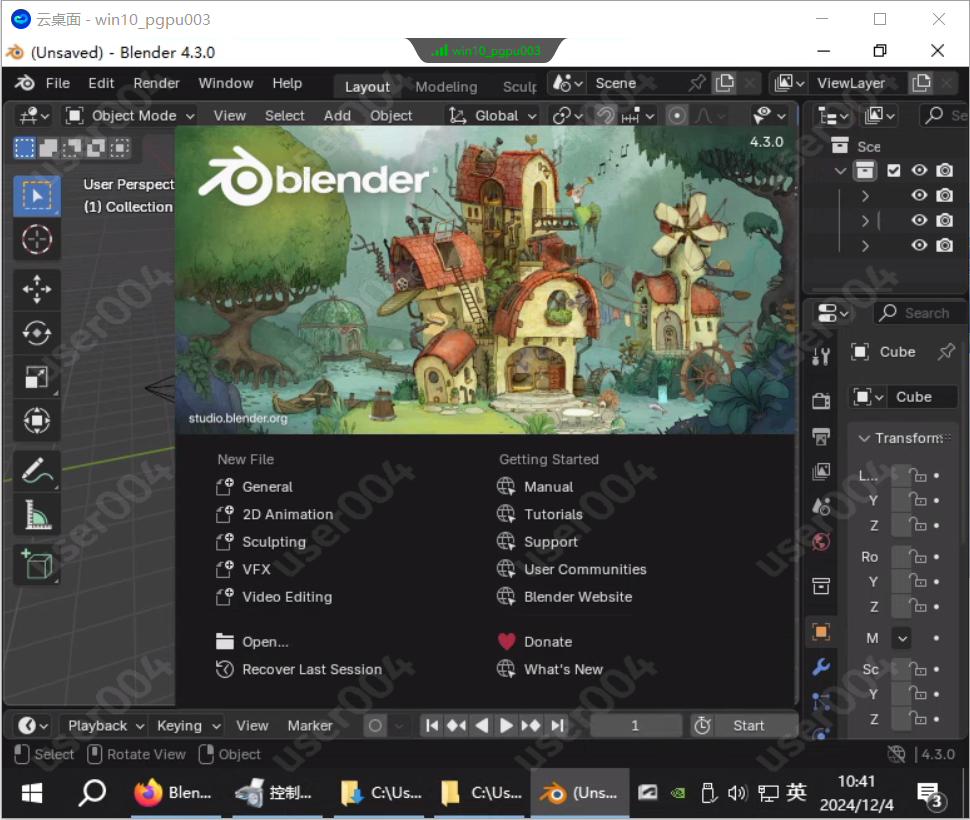This screenshot has height=820, width=970.
Task: Open the Modifiers wrench properties tab
Action: click(821, 667)
